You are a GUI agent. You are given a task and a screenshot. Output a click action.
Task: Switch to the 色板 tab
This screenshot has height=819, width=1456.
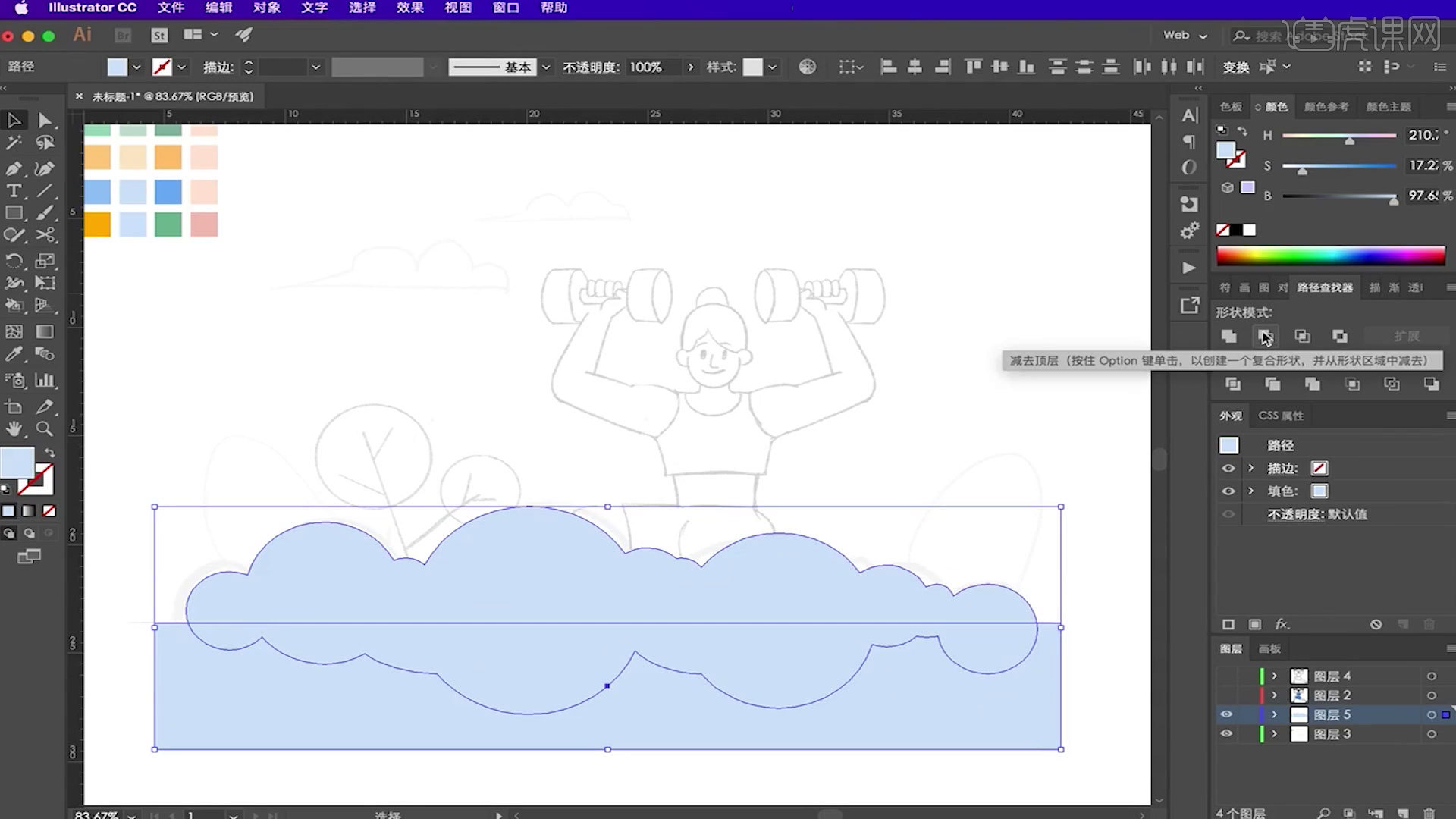tap(1231, 107)
